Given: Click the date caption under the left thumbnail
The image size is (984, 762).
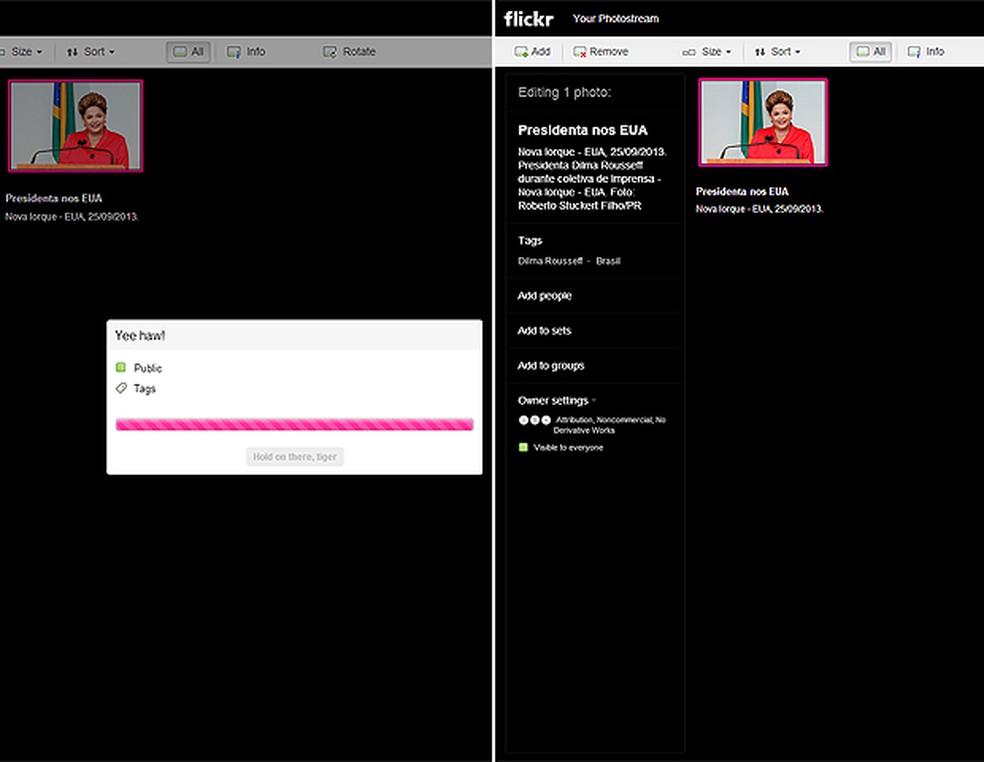Looking at the screenshot, I should pos(72,217).
